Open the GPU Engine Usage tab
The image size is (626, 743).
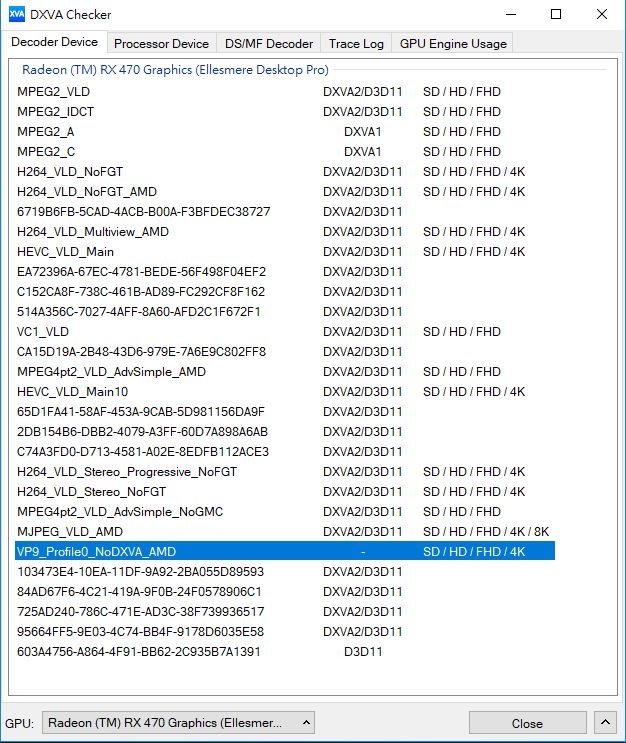[453, 44]
